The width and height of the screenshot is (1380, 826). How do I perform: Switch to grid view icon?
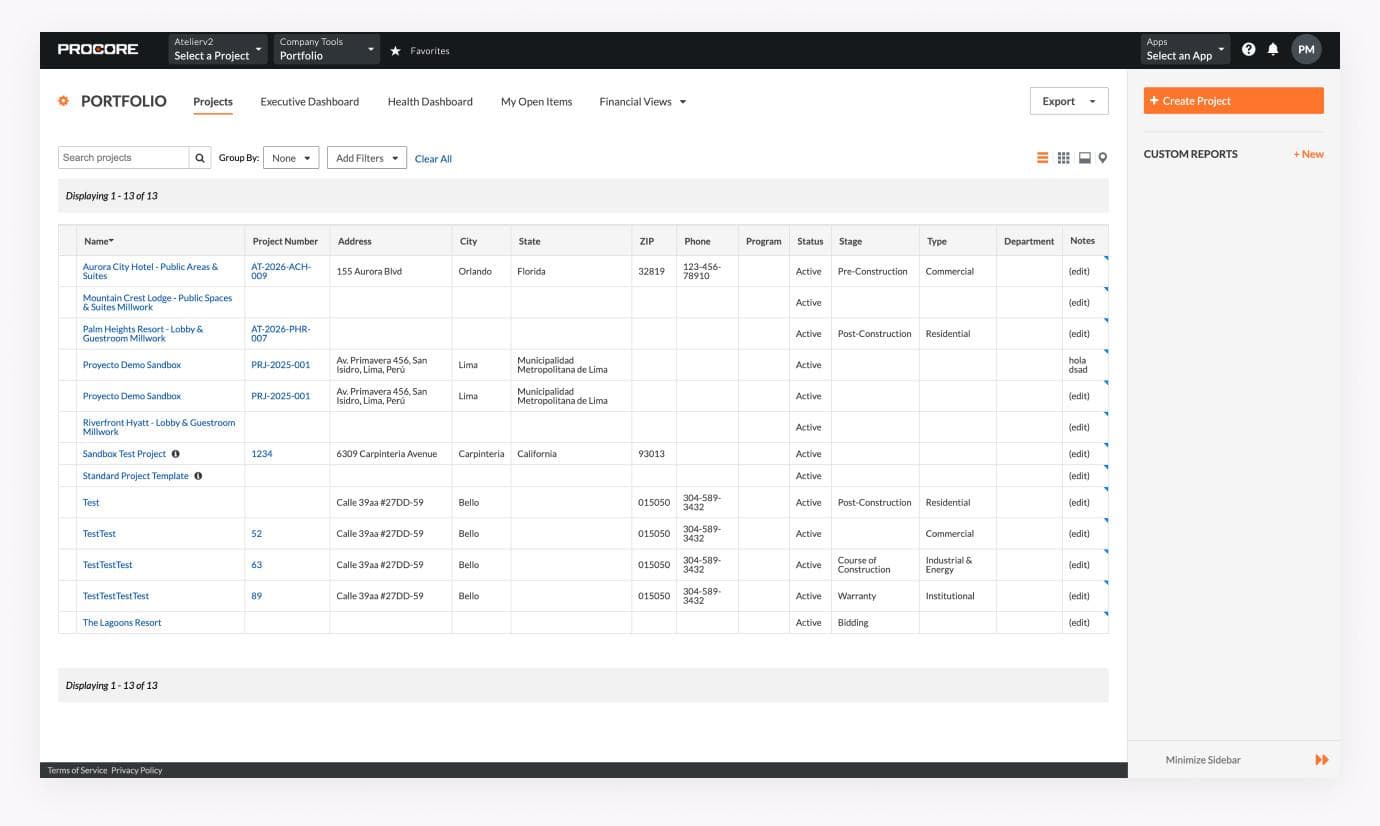1064,157
